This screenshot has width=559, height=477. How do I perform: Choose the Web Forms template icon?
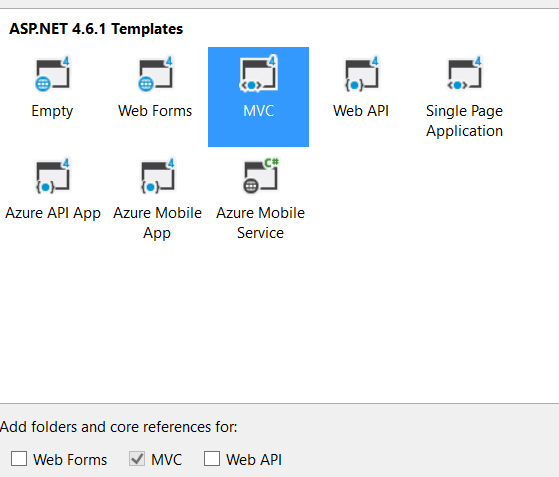click(155, 74)
